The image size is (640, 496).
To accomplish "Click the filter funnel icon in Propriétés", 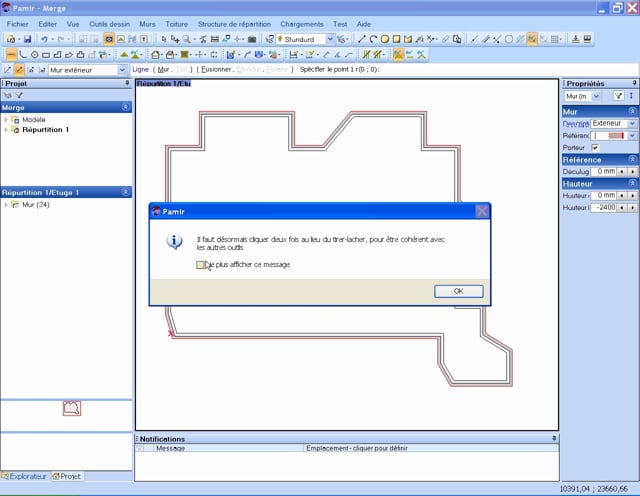I will tap(619, 96).
